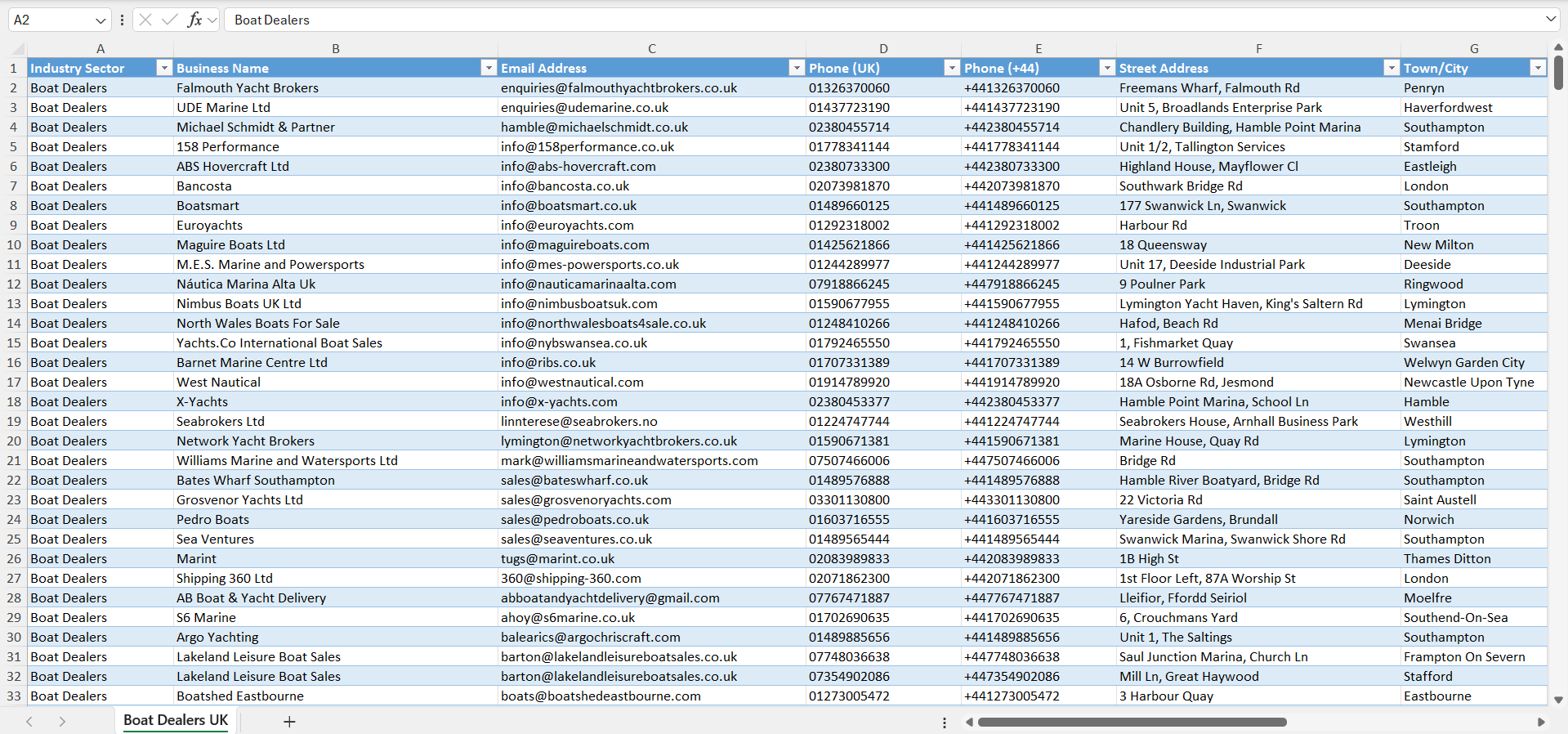Select cell sales@pedroboats.co.uk
This screenshot has height=734, width=1568.
point(652,519)
